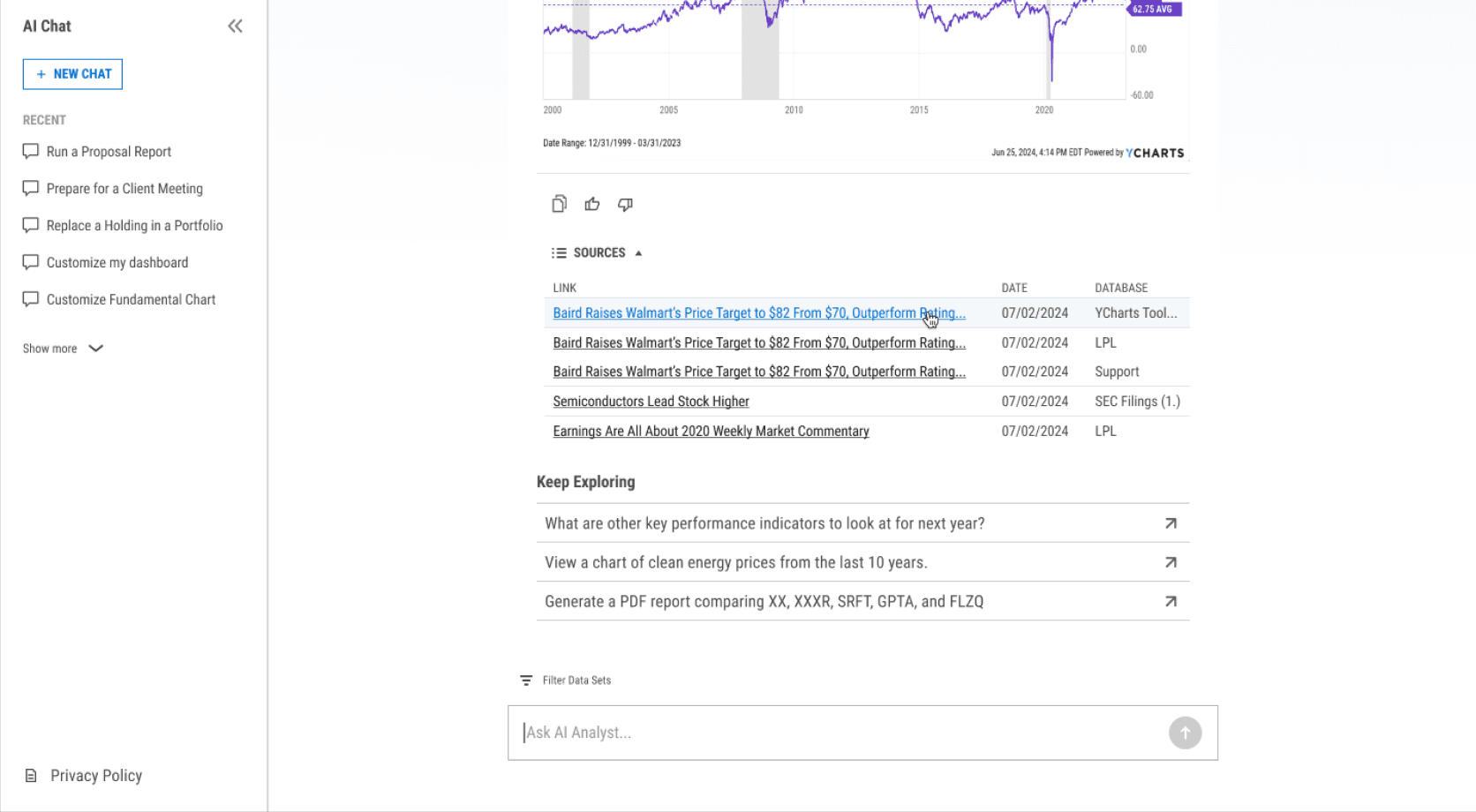Click the thumbs up icon
This screenshot has height=812, width=1476.
coord(592,204)
